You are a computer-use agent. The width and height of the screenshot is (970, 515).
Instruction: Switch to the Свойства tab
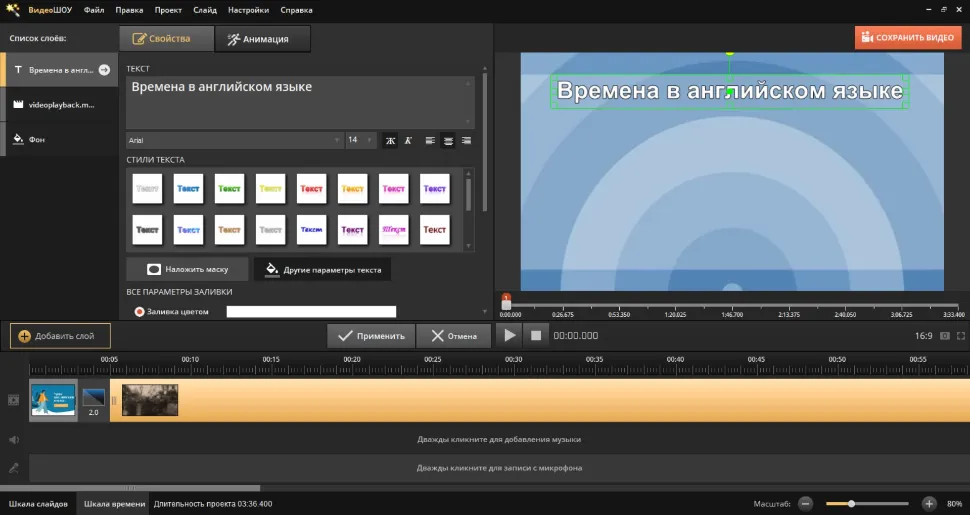click(x=166, y=38)
